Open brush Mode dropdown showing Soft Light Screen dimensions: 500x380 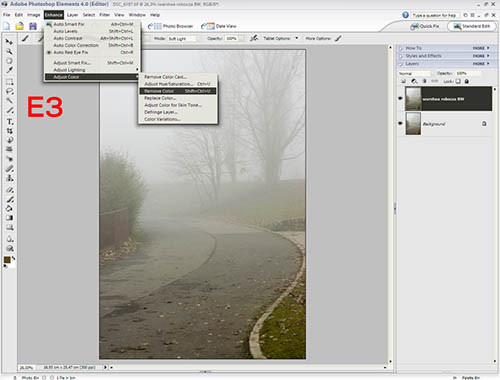point(182,39)
